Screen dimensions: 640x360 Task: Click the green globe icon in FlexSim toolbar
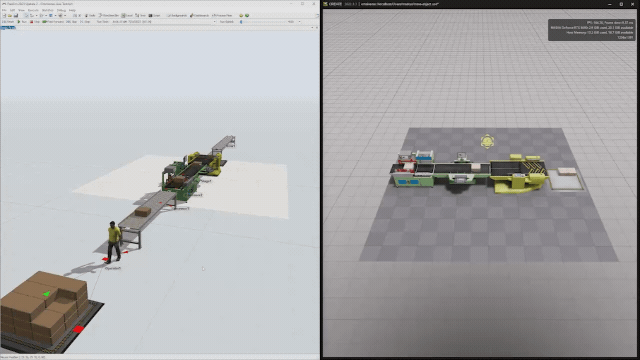pos(247,16)
